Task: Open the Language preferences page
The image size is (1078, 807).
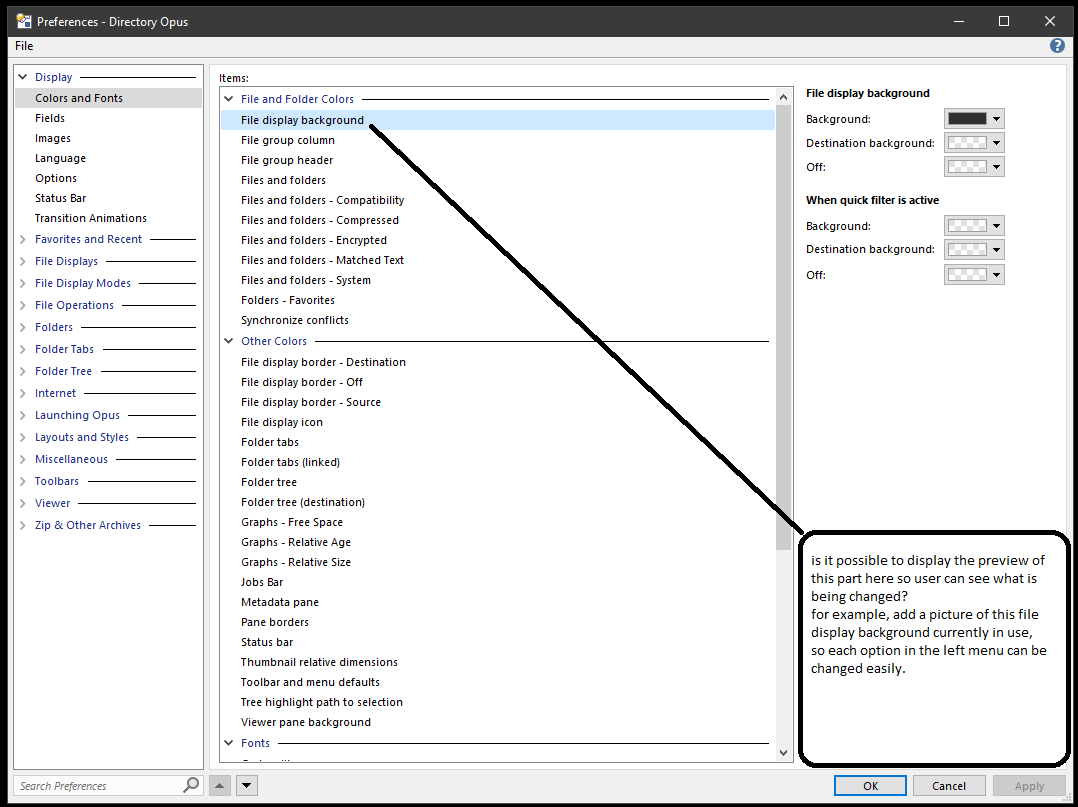Action: [60, 158]
